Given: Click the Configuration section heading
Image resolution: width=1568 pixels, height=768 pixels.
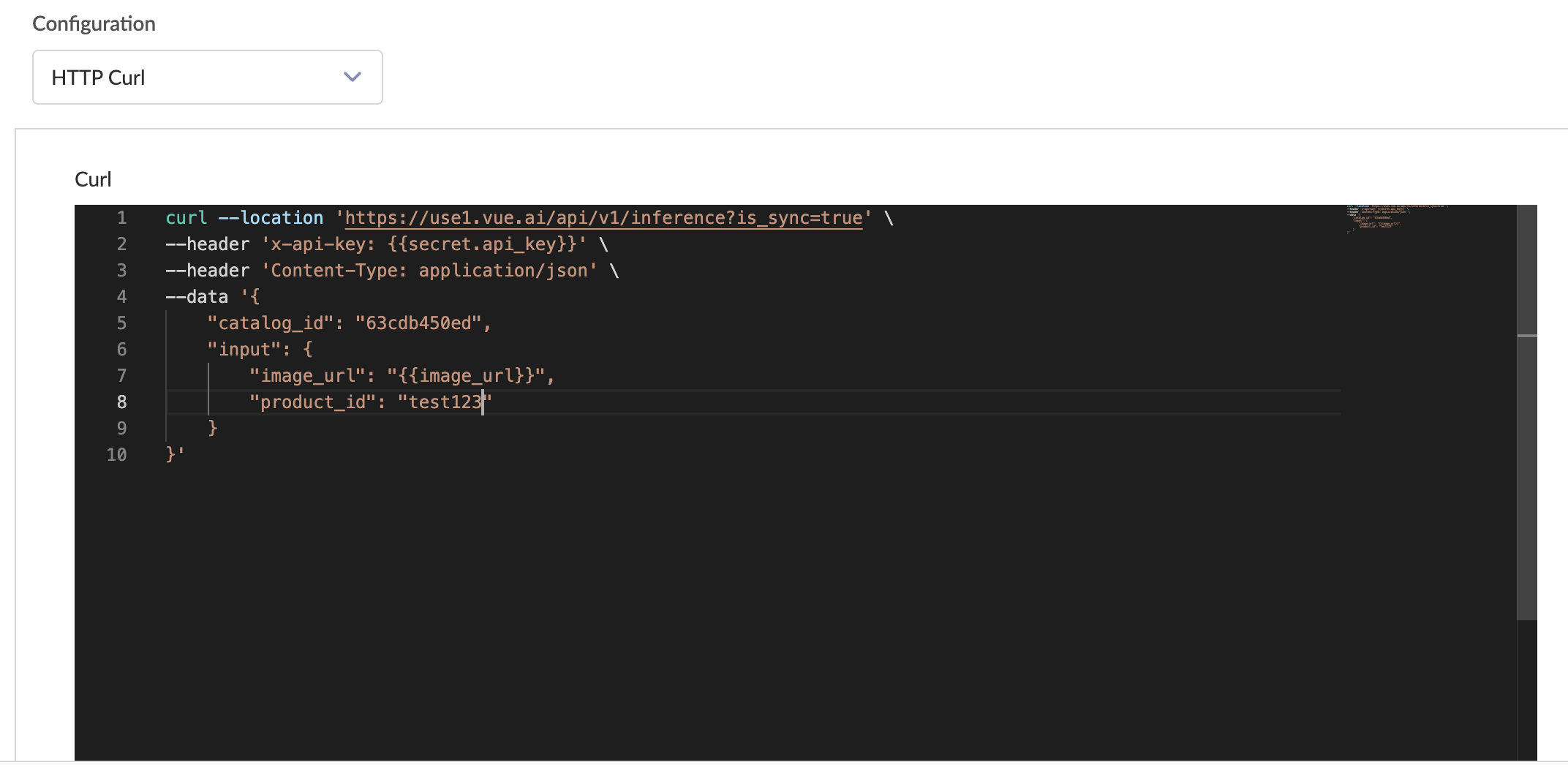Looking at the screenshot, I should click(x=94, y=23).
